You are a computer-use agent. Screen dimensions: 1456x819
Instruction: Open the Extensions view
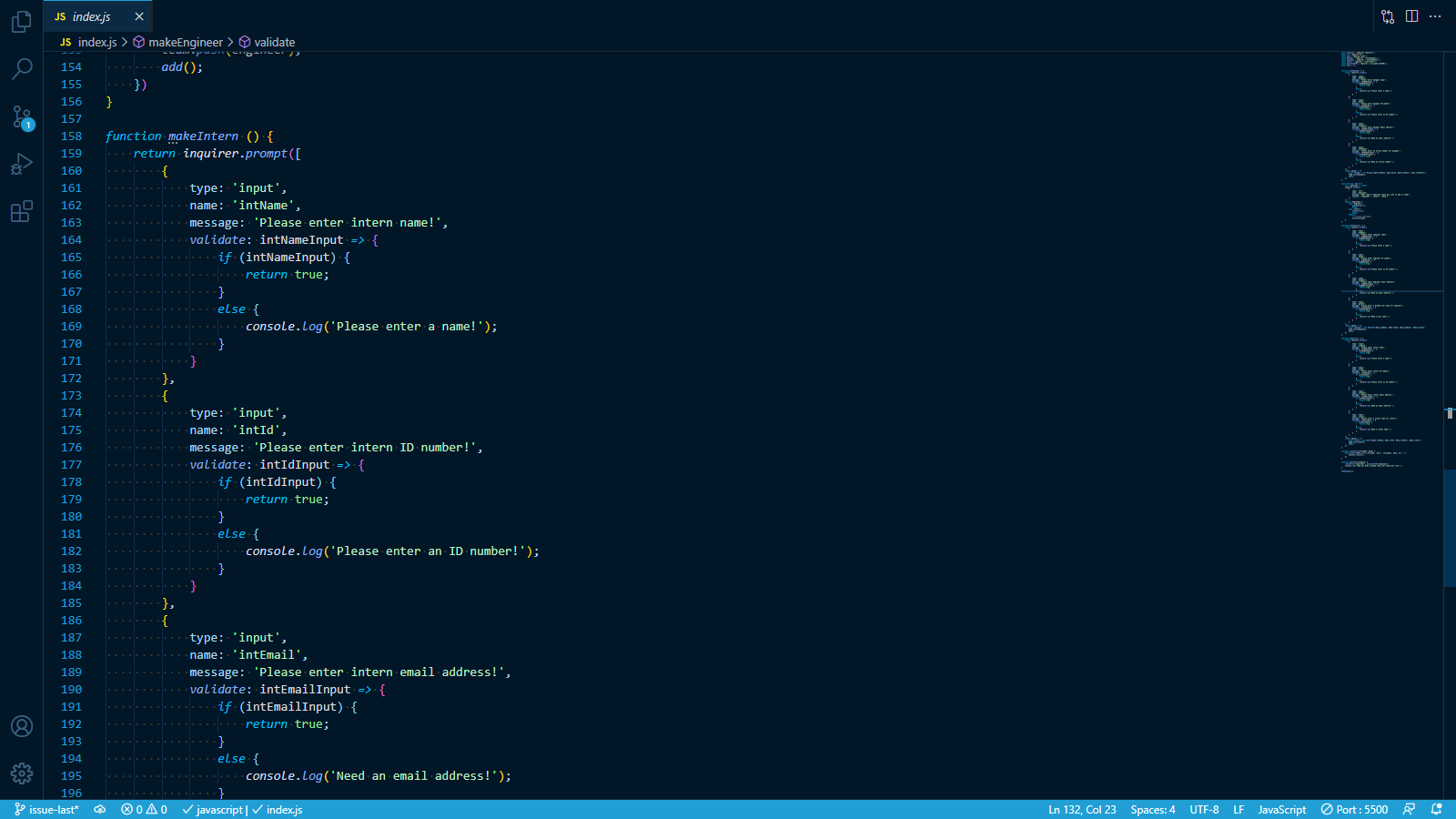point(22,211)
